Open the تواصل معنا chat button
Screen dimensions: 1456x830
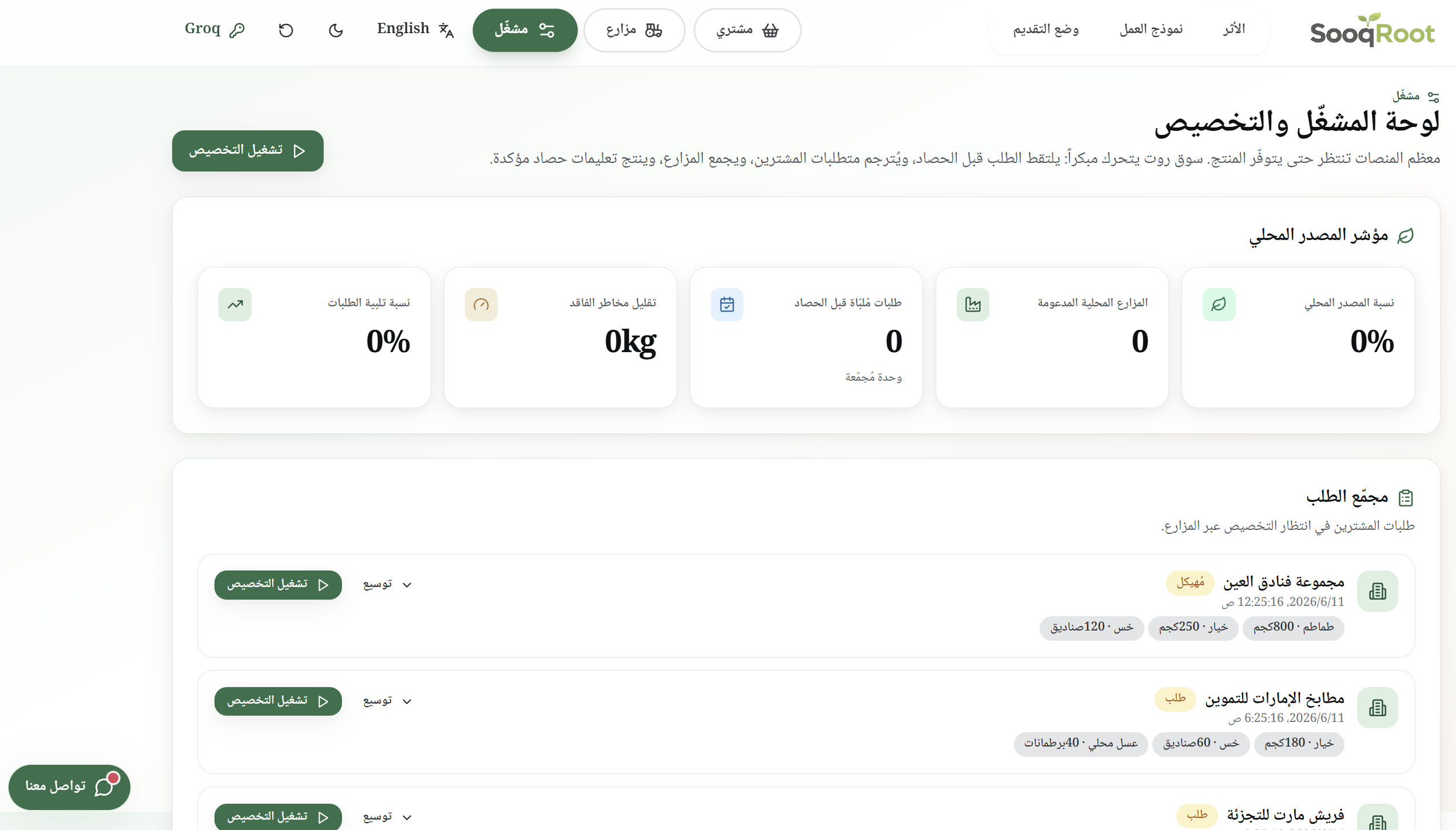[70, 787]
